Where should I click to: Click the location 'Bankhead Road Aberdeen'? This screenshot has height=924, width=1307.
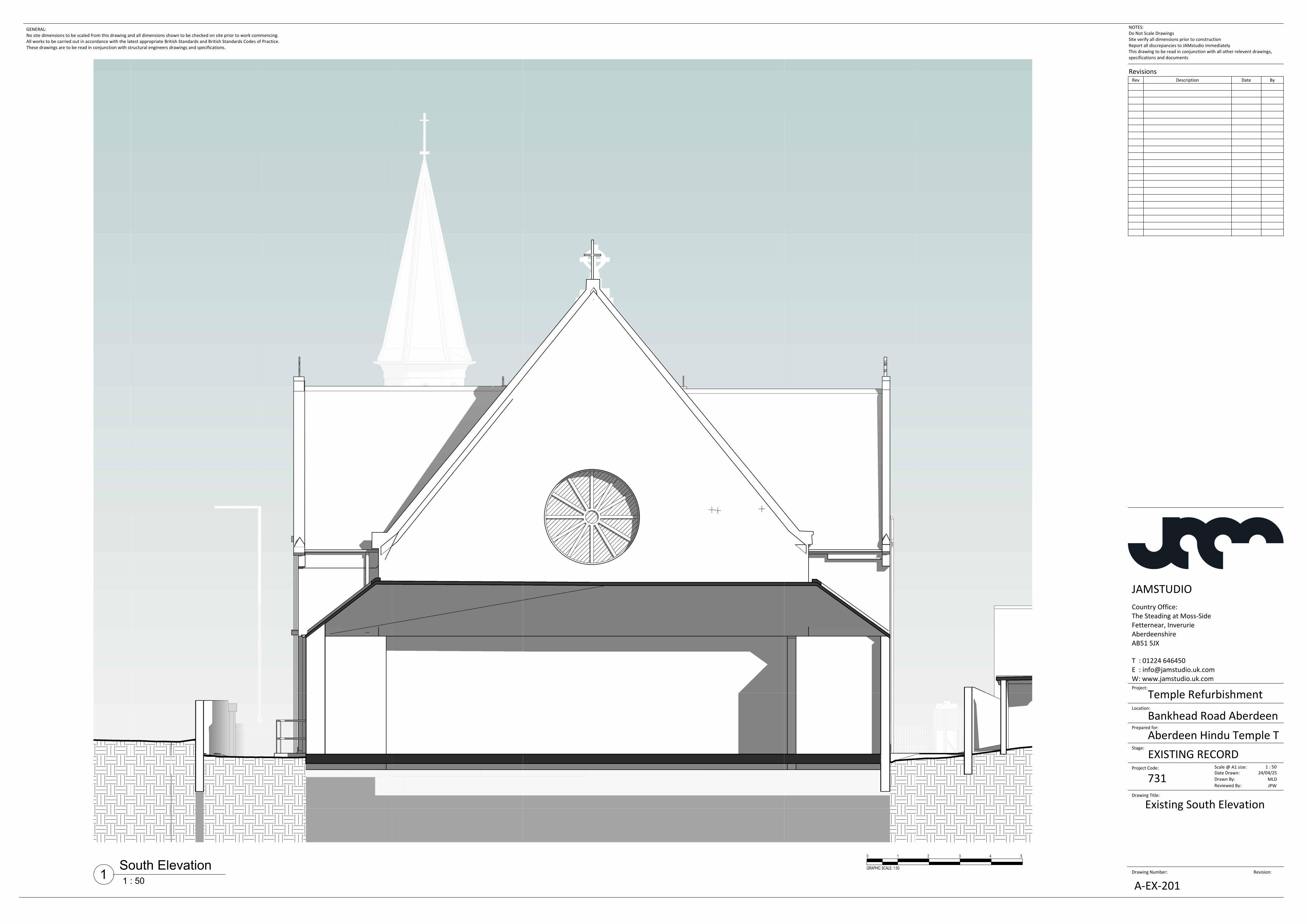[1213, 716]
